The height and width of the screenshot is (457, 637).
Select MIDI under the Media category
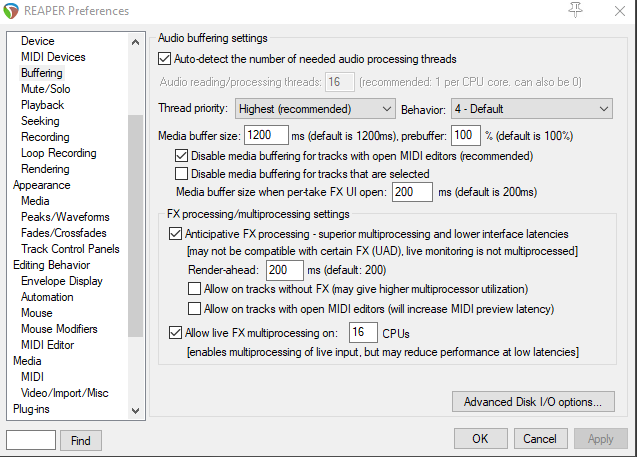click(32, 377)
